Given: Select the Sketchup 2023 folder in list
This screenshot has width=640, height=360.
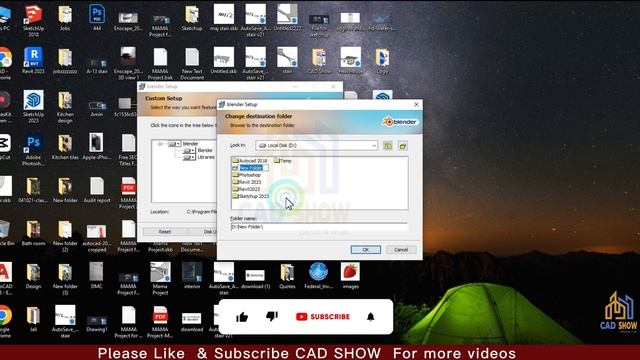Looking at the screenshot, I should 251,196.
